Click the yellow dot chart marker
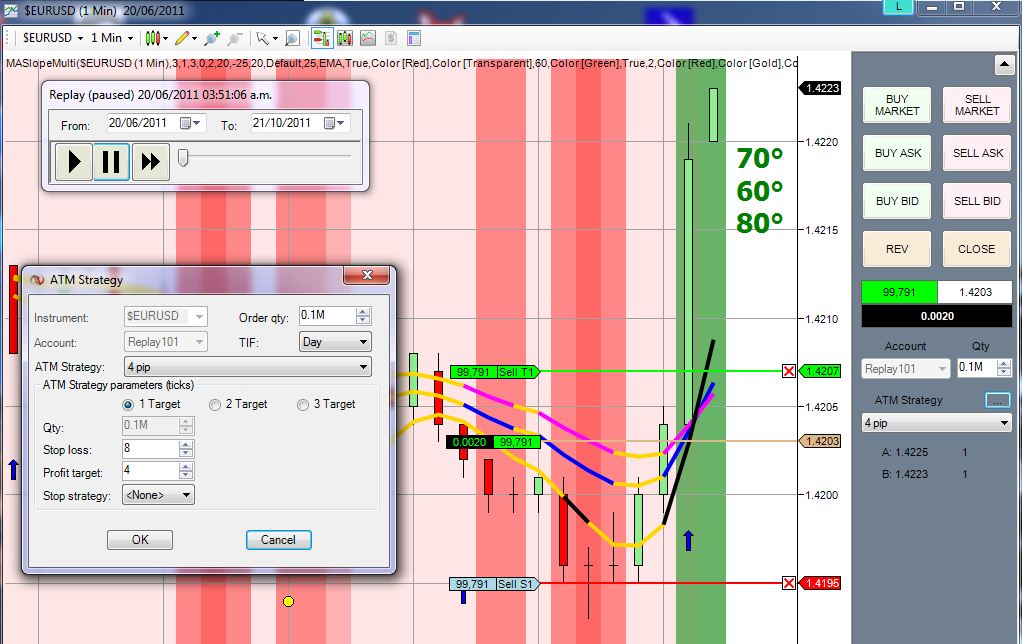This screenshot has height=644, width=1022. point(289,601)
